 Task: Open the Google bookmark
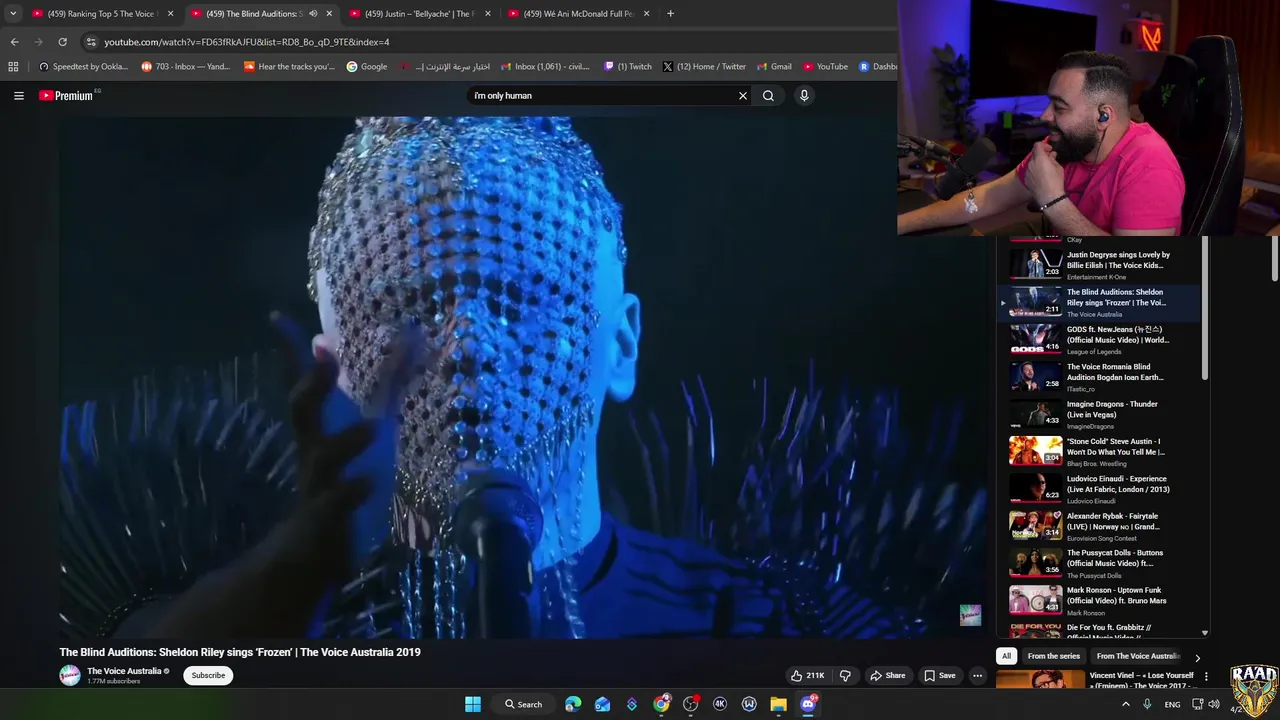(367, 67)
